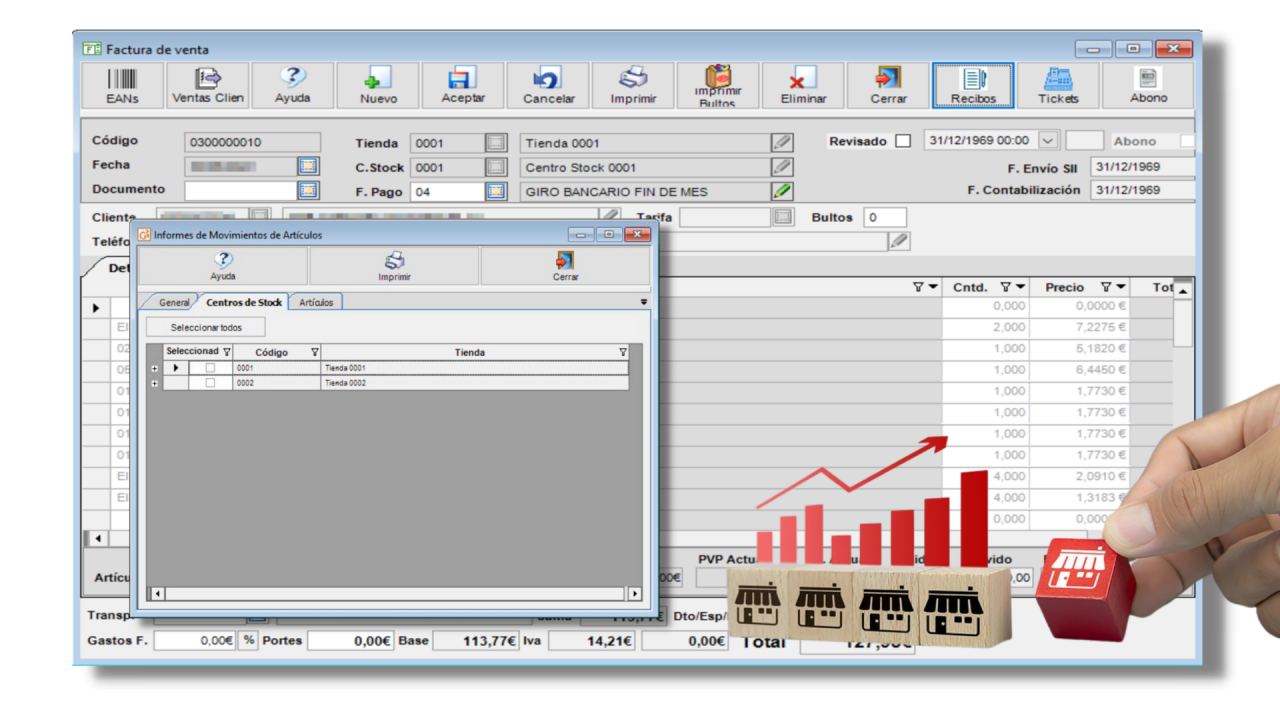The width and height of the screenshot is (1280, 720).
Task: Switch to the Artículos tab
Action: point(316,301)
